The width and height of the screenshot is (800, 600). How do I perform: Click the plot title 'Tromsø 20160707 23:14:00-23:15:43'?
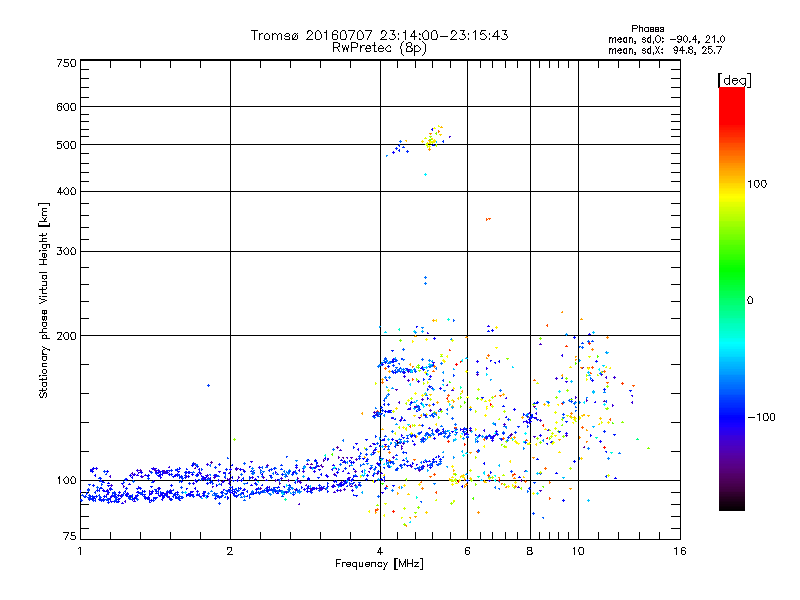(379, 35)
